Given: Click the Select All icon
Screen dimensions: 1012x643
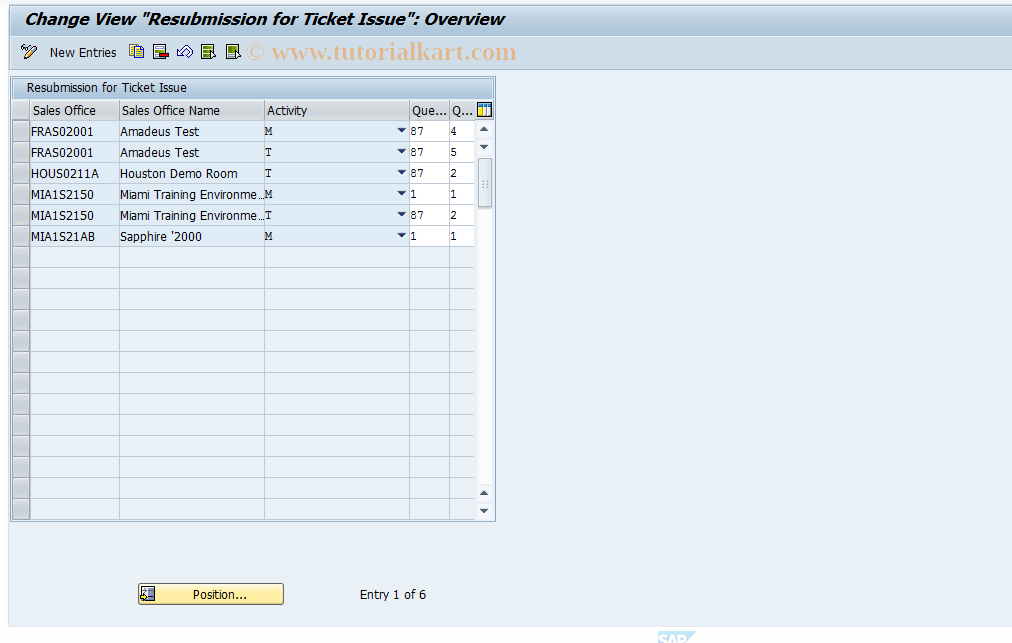Looking at the screenshot, I should [x=208, y=52].
